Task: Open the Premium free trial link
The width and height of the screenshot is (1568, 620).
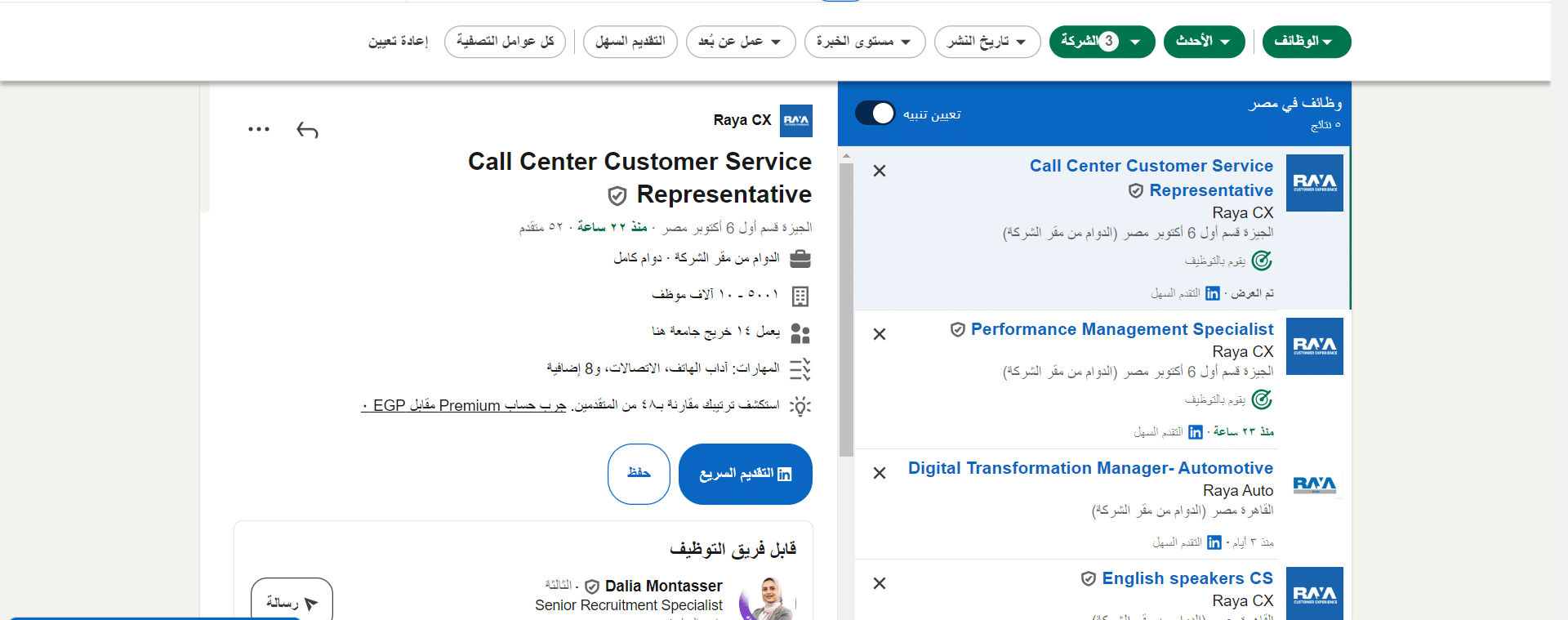Action: (x=464, y=406)
